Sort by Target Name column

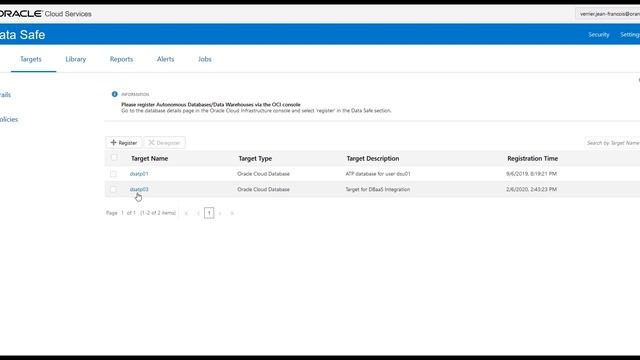tap(149, 158)
